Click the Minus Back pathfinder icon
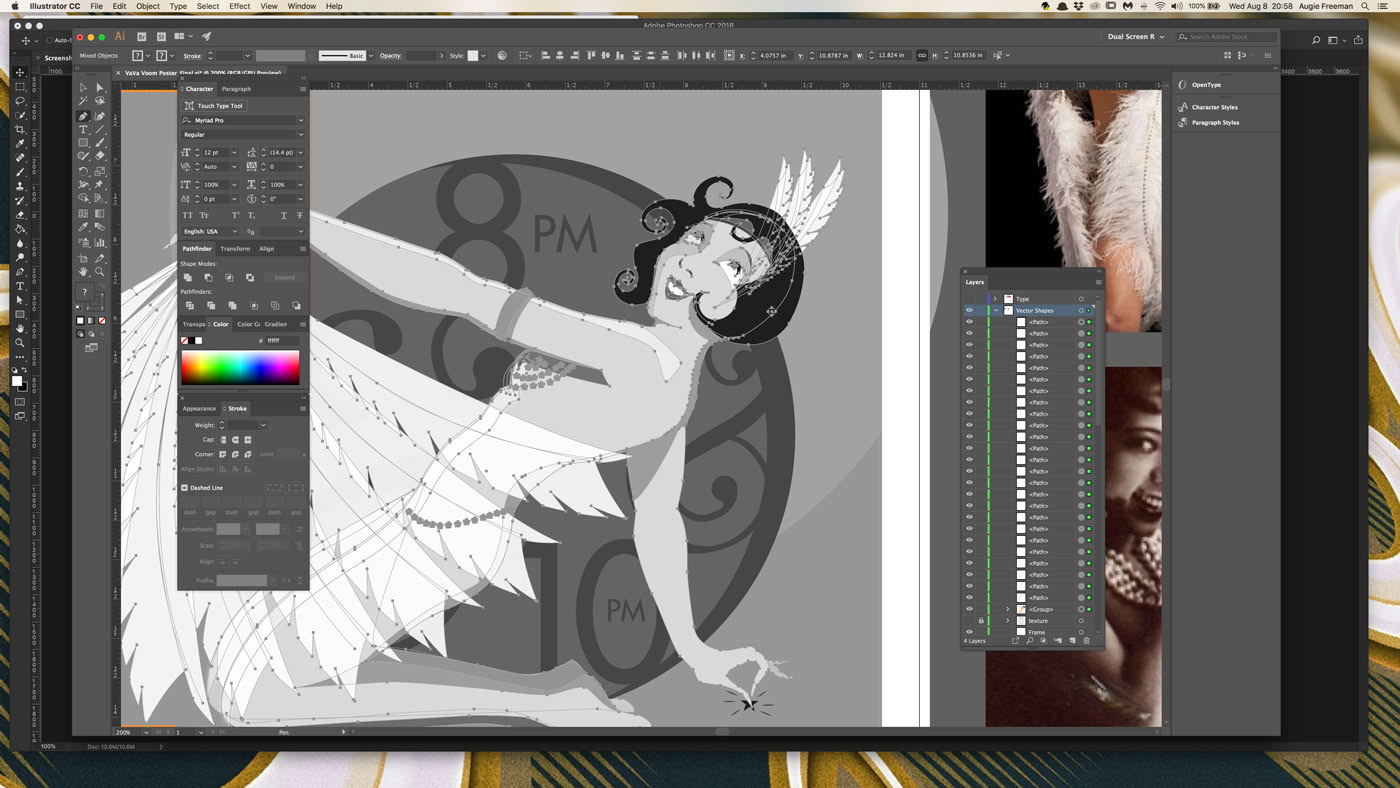The width and height of the screenshot is (1400, 788). pyautogui.click(x=296, y=305)
